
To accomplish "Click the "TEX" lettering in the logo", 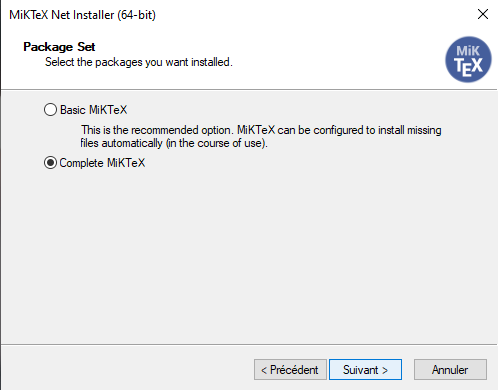I will (468, 66).
